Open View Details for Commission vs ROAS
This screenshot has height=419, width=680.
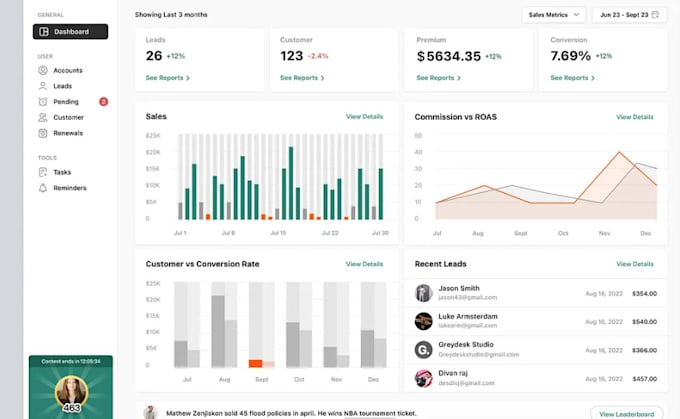[x=635, y=117]
